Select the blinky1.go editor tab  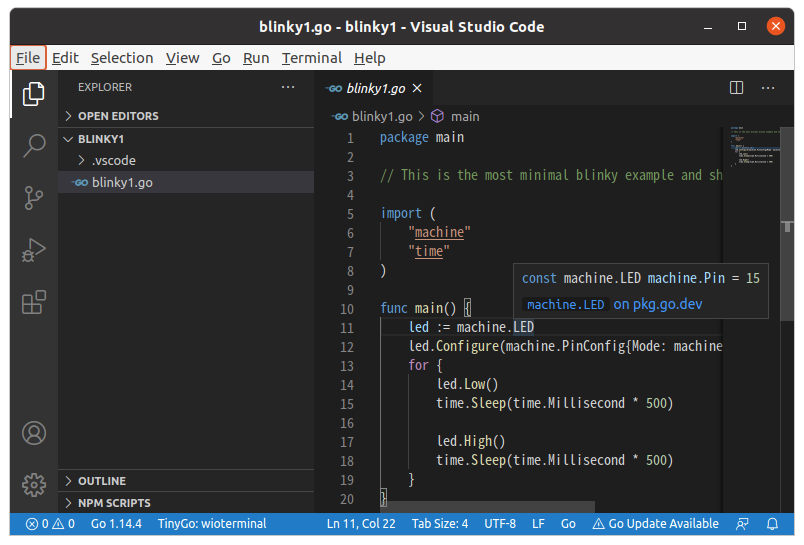point(373,88)
